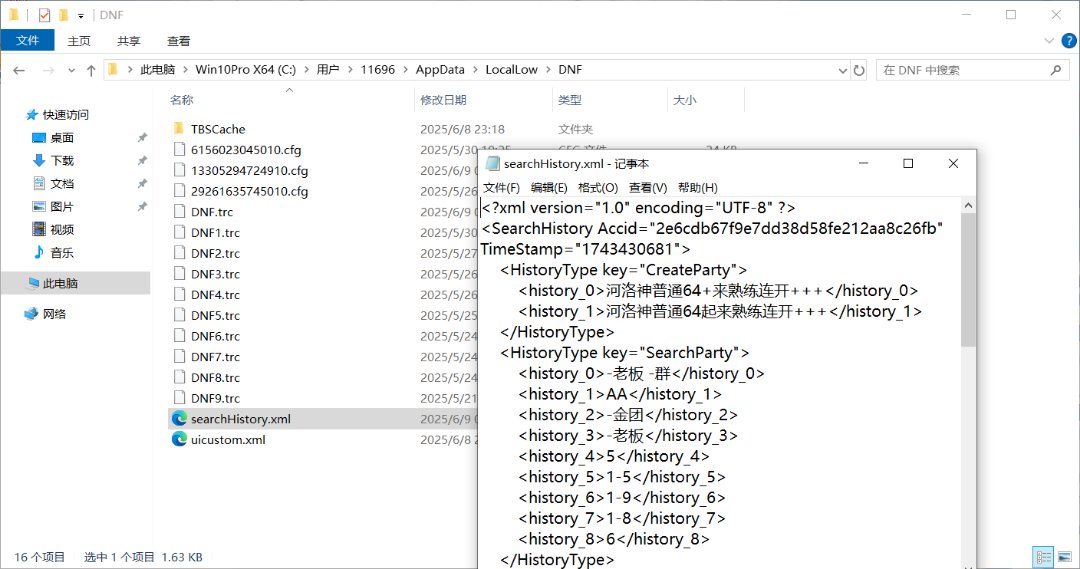Select file DNF.trc
Viewport: 1080px width, 569px height.
pyautogui.click(x=211, y=212)
